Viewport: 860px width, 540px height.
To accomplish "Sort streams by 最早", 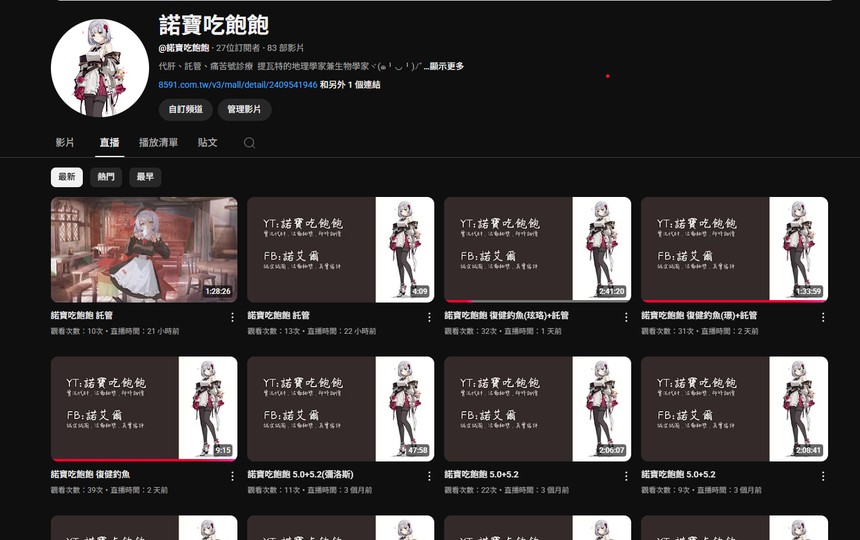I will (145, 177).
